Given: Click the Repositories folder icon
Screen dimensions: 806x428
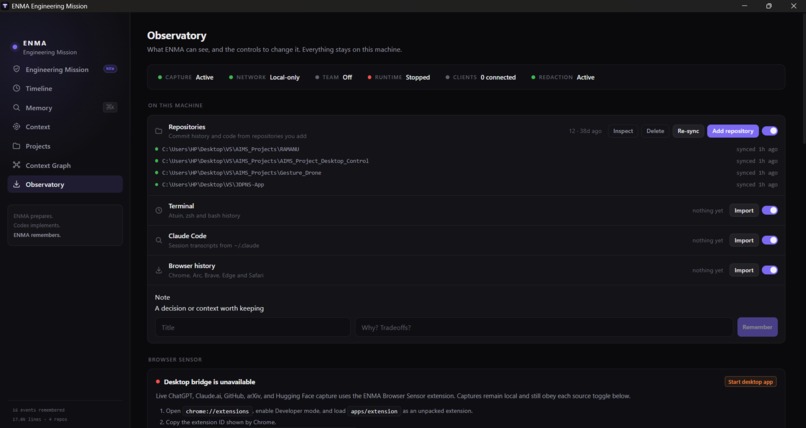Looking at the screenshot, I should [159, 131].
